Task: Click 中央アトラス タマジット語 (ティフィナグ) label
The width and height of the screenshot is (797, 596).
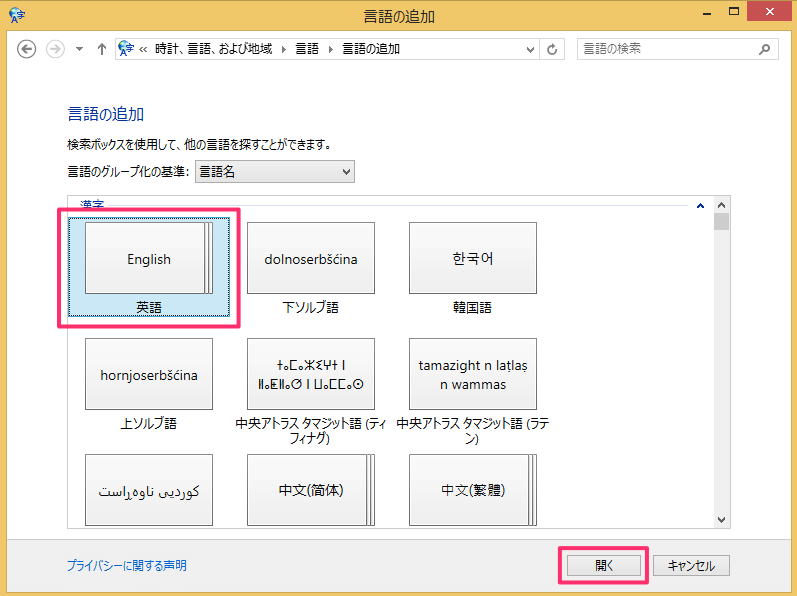Action: (311, 430)
